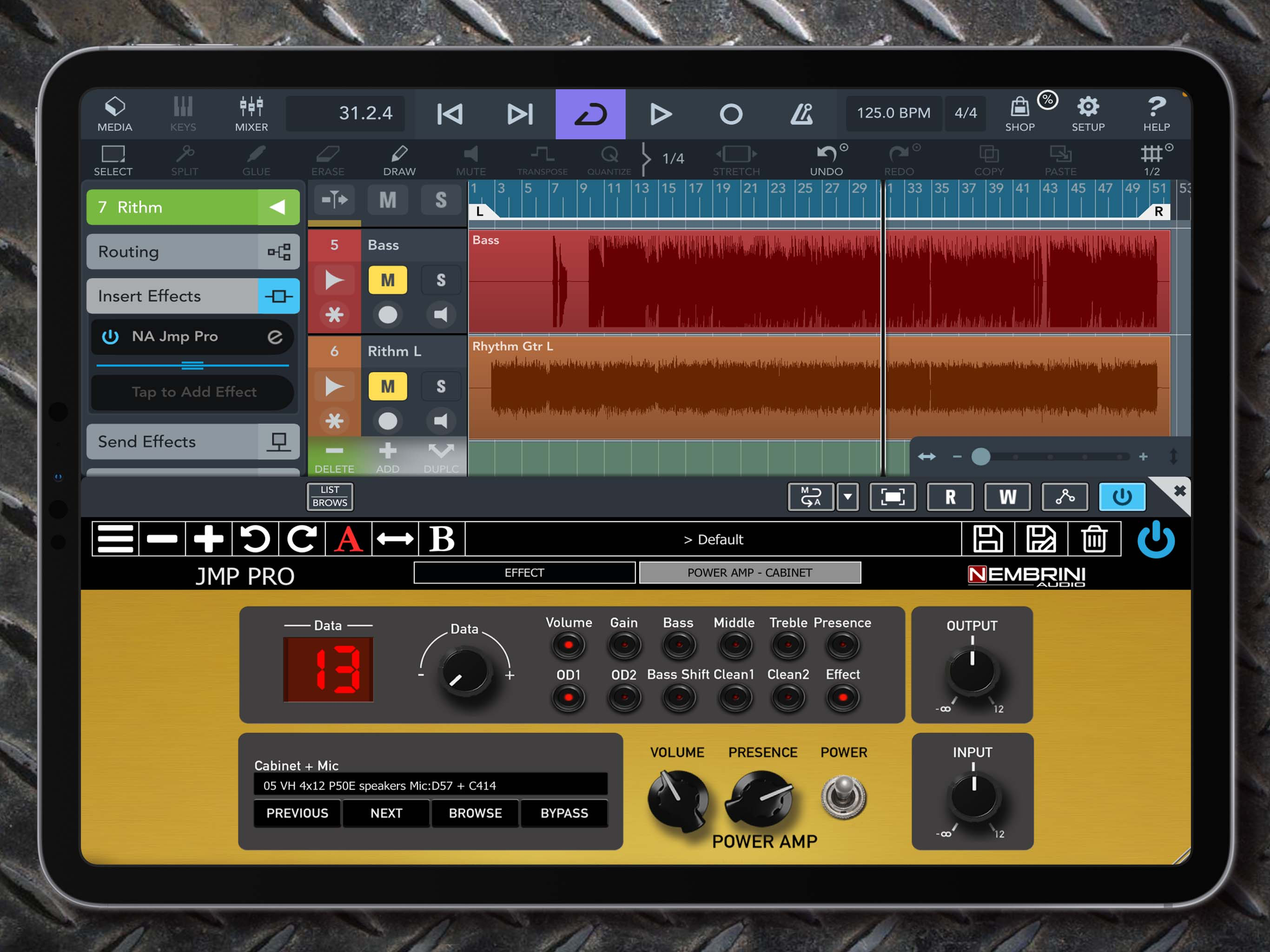
Task: Select the SELECT tool
Action: point(113,160)
